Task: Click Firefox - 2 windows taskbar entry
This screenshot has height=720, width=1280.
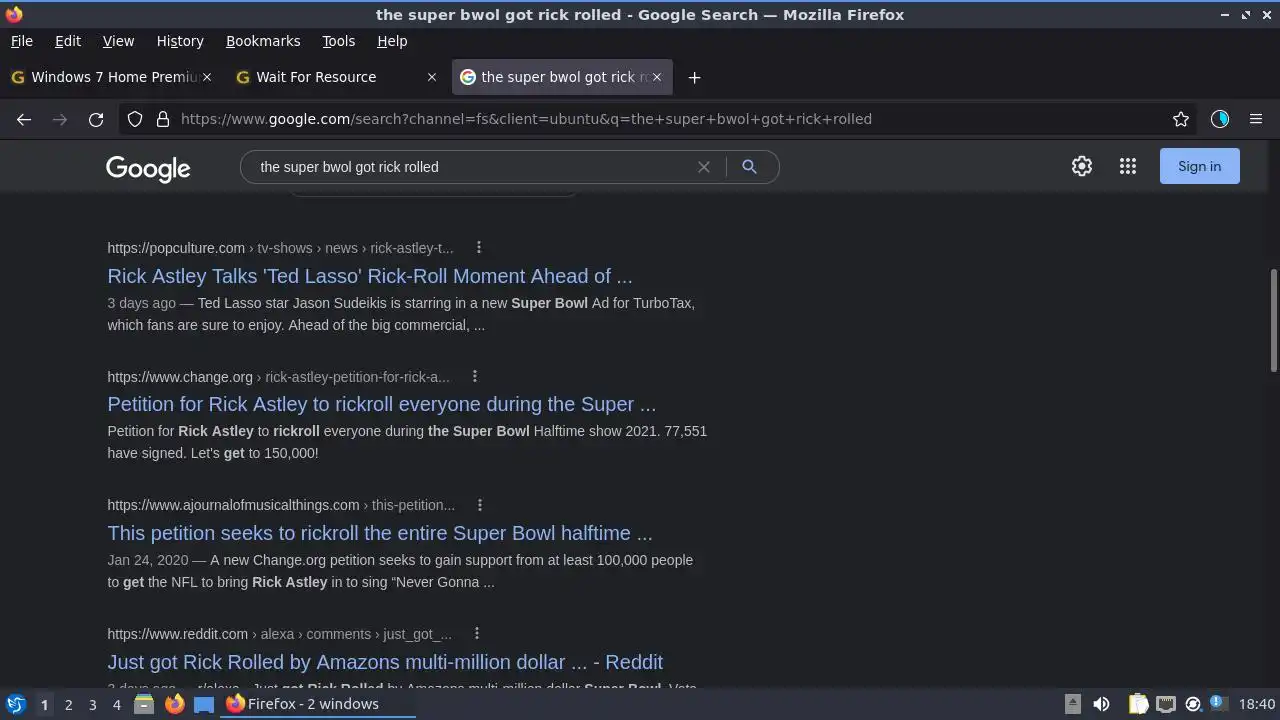Action: click(x=319, y=704)
